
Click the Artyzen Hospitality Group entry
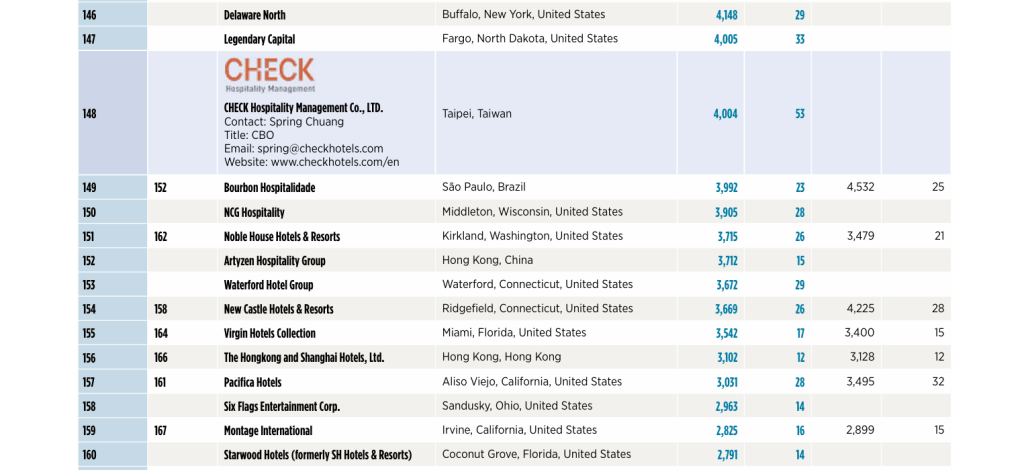pos(274,261)
